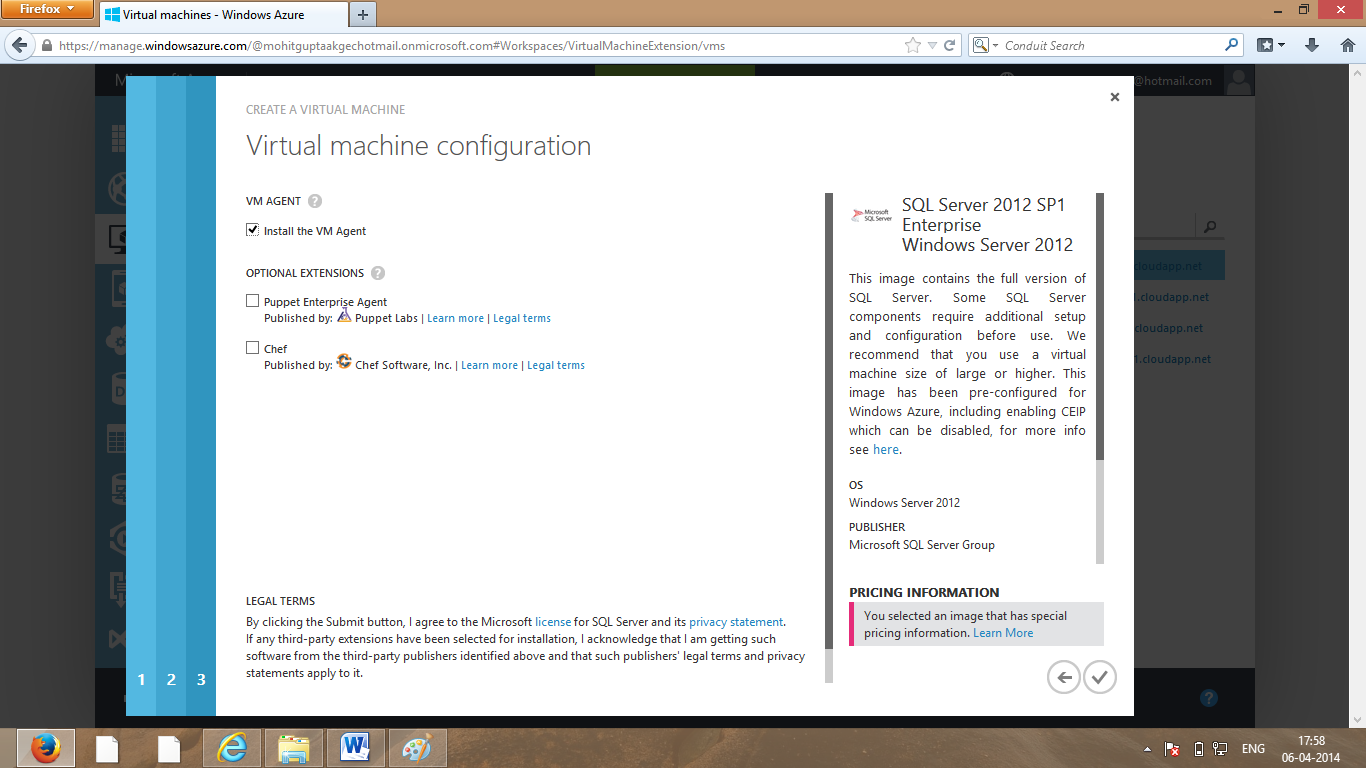Open Microsoft Word from the taskbar
1366x768 pixels.
point(356,748)
